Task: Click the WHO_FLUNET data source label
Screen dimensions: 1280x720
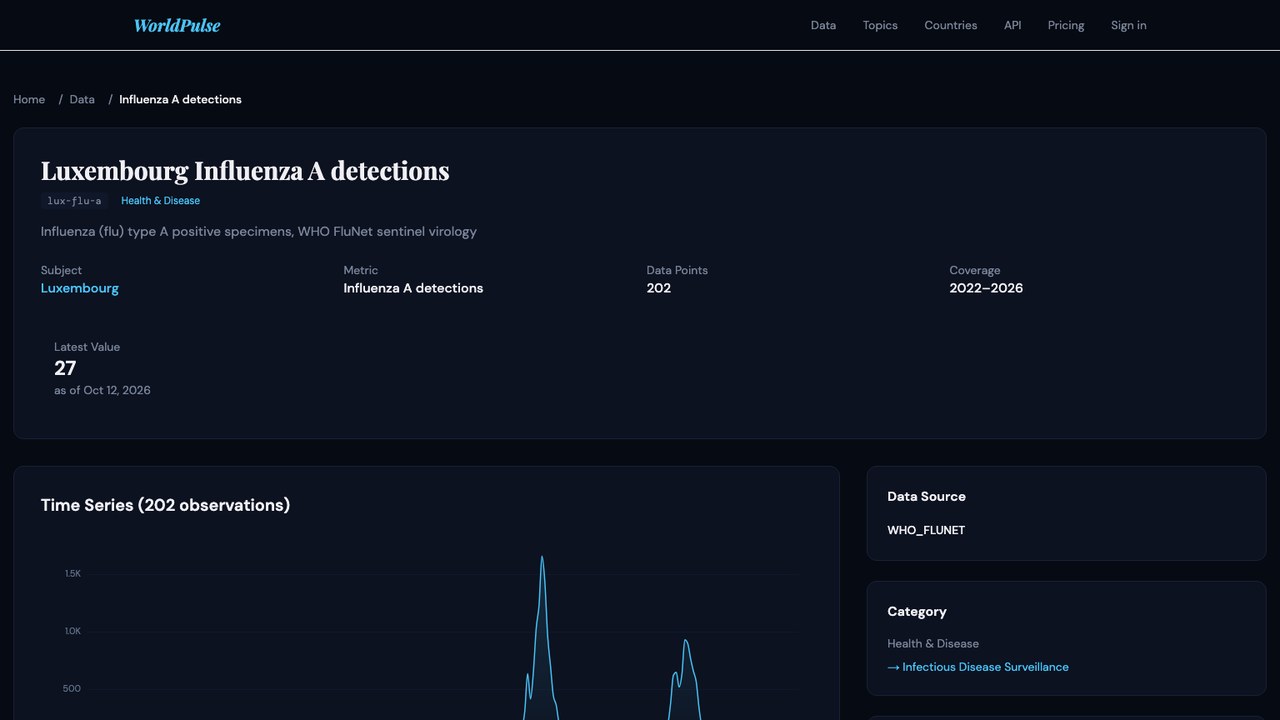Action: click(926, 530)
